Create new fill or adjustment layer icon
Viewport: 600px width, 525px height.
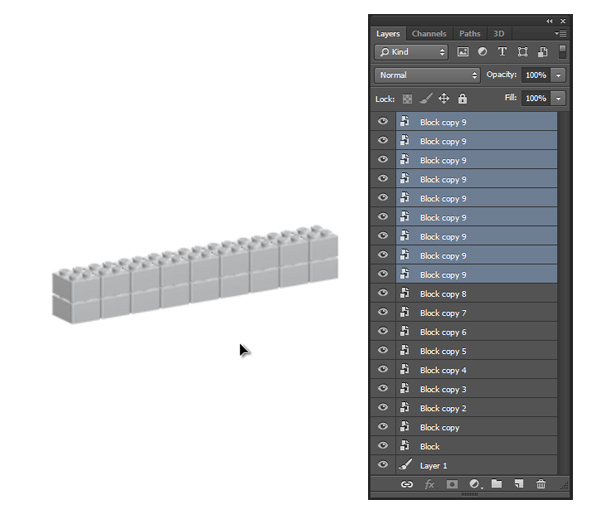474,484
